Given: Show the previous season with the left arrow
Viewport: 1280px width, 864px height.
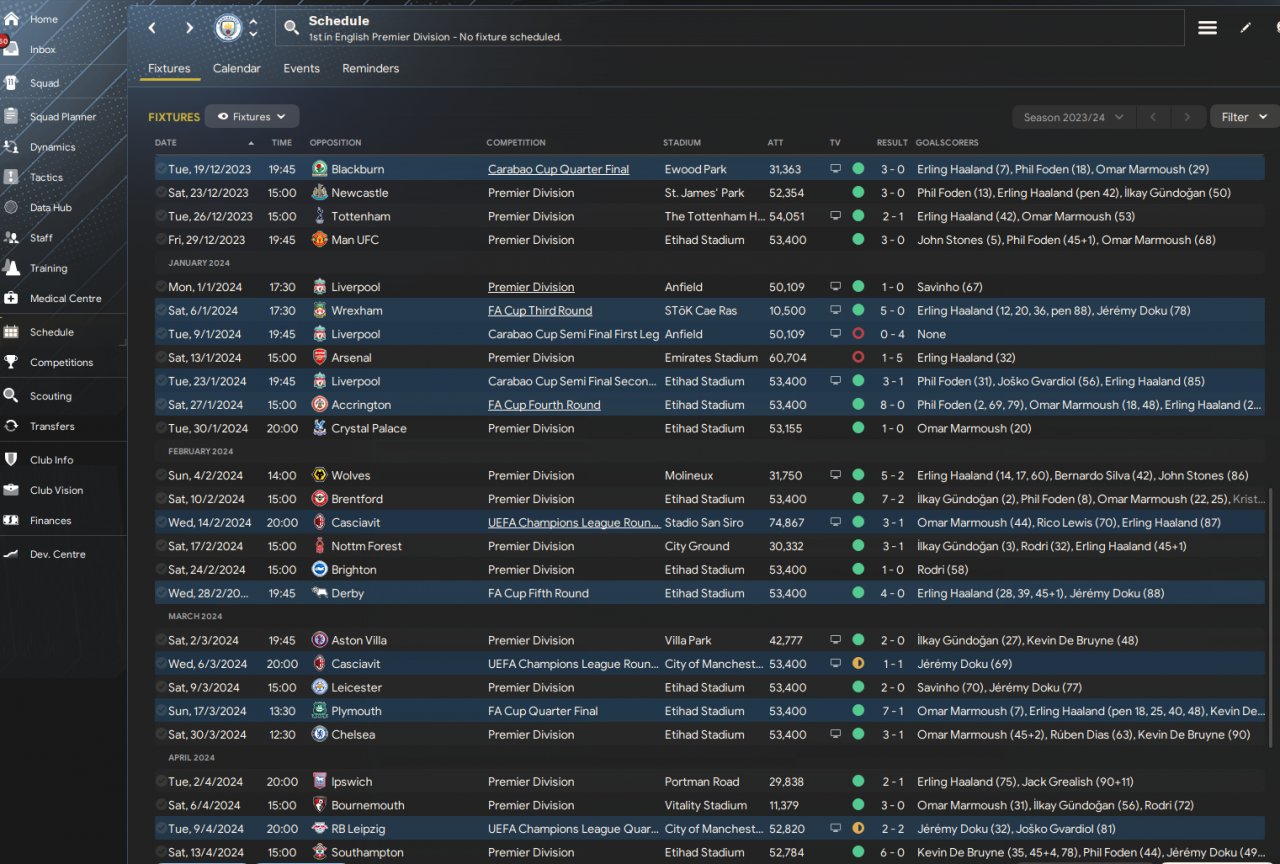Looking at the screenshot, I should click(1153, 117).
